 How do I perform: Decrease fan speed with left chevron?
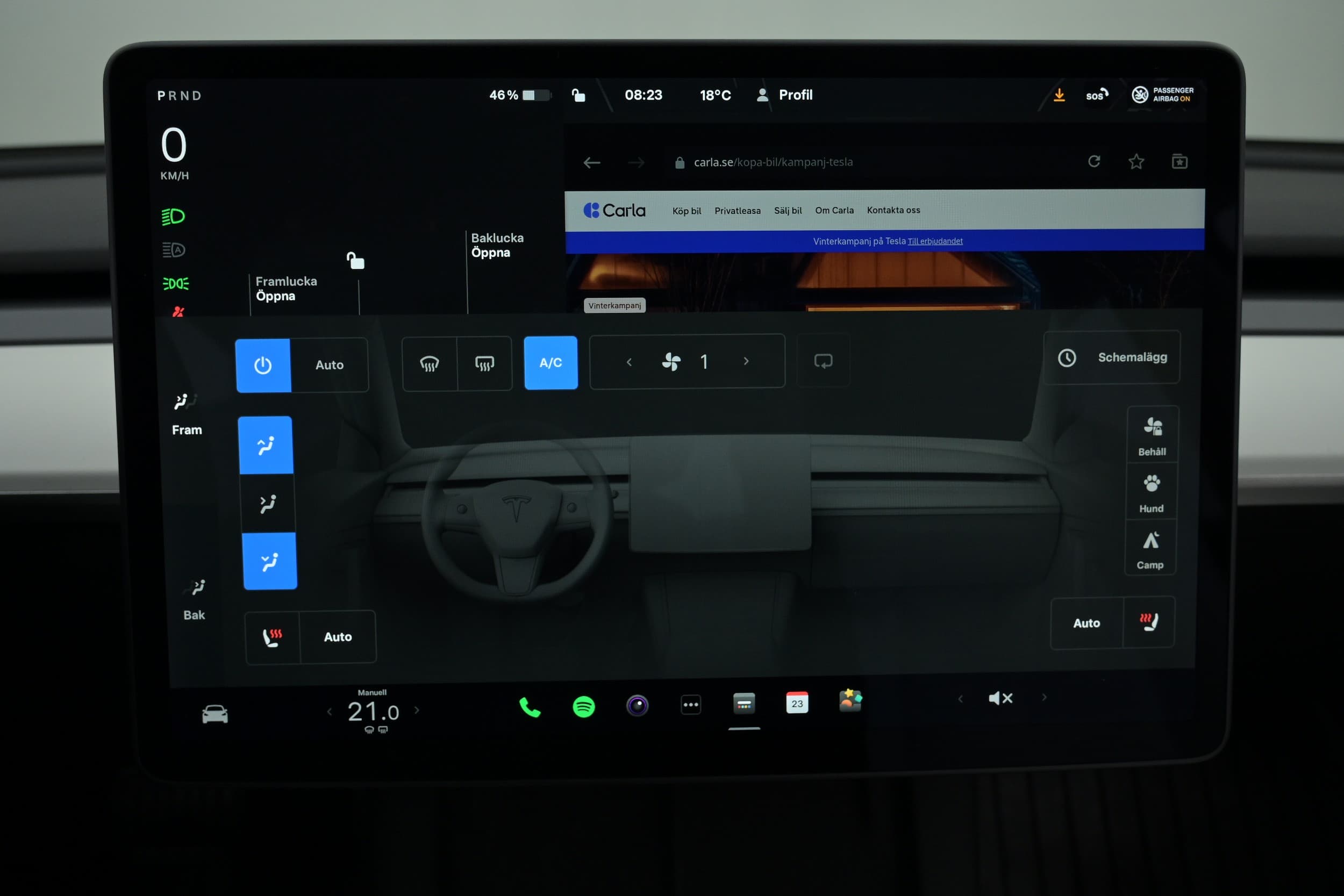(x=629, y=362)
